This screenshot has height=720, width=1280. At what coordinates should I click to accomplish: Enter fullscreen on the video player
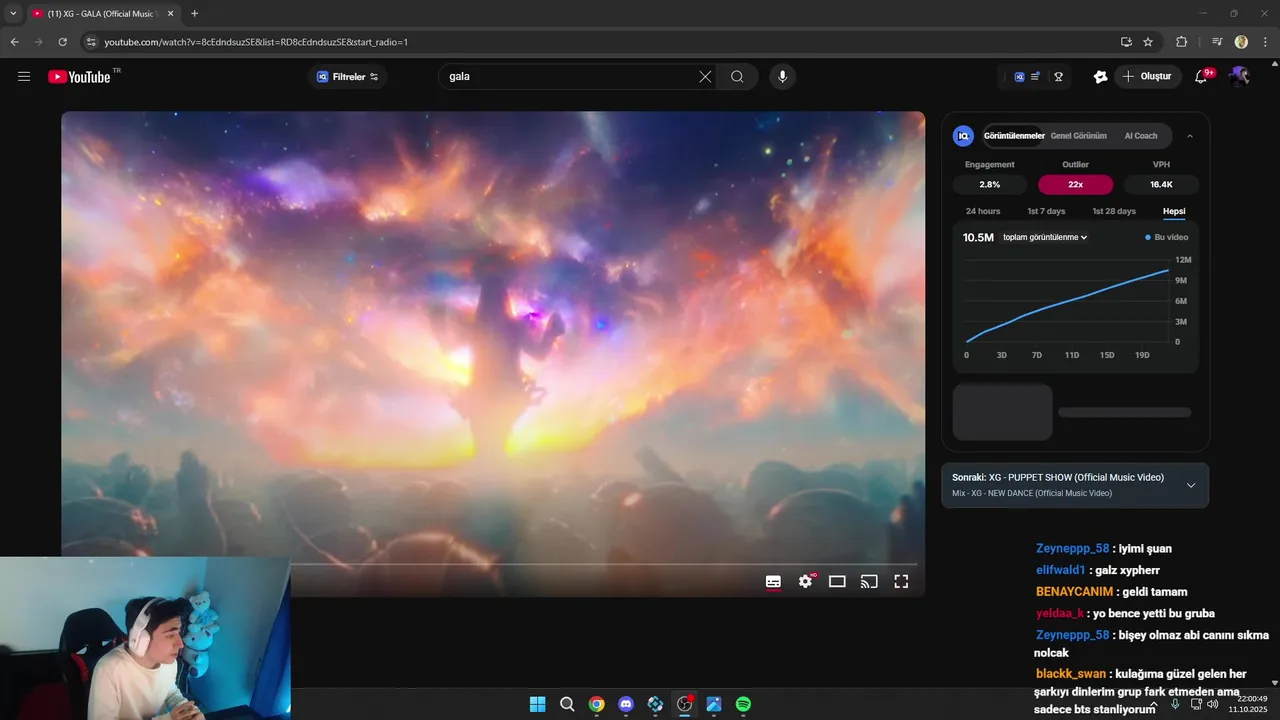[901, 581]
